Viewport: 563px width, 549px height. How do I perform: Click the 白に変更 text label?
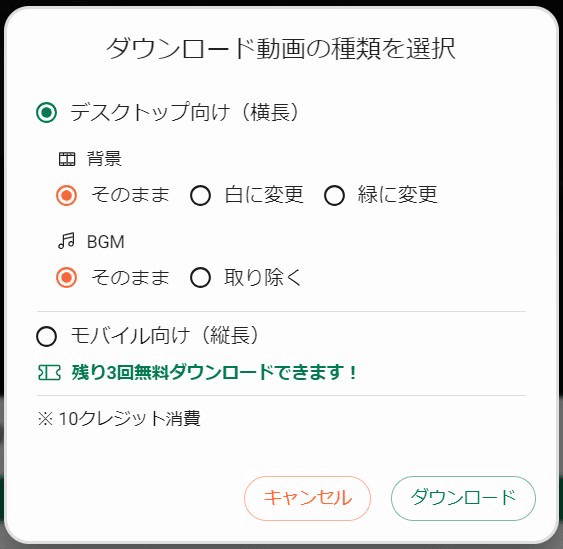[264, 195]
